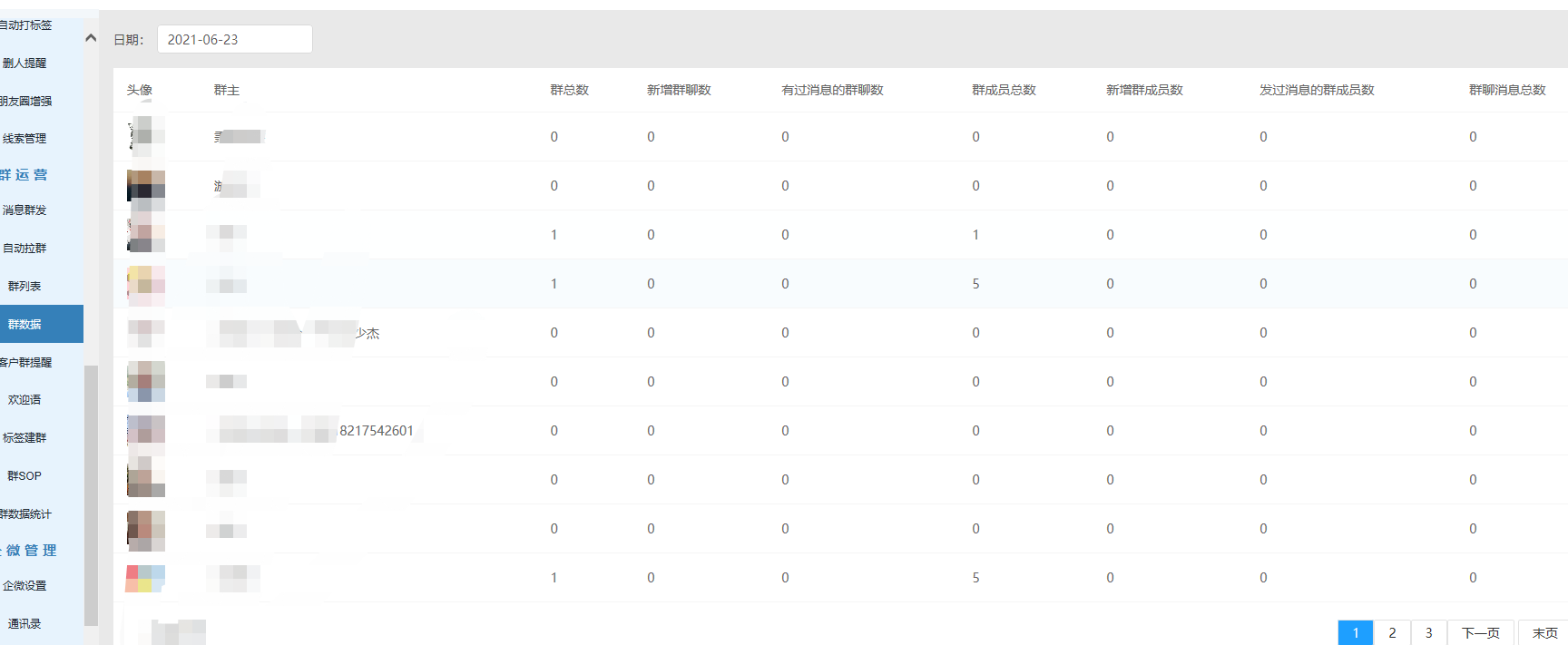Go to page 3 of the table
The image size is (1568, 645).
click(1428, 633)
